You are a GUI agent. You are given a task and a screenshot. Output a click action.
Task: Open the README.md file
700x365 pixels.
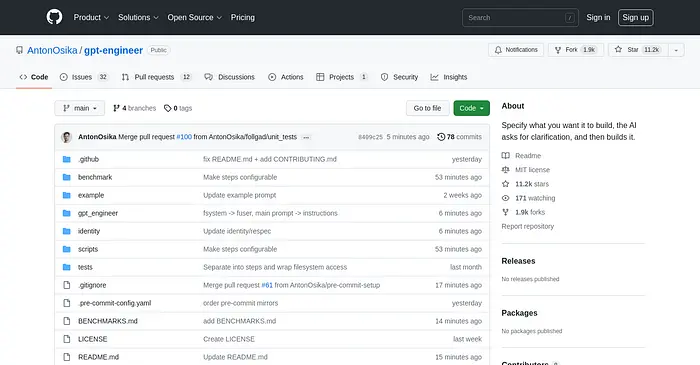(x=98, y=357)
